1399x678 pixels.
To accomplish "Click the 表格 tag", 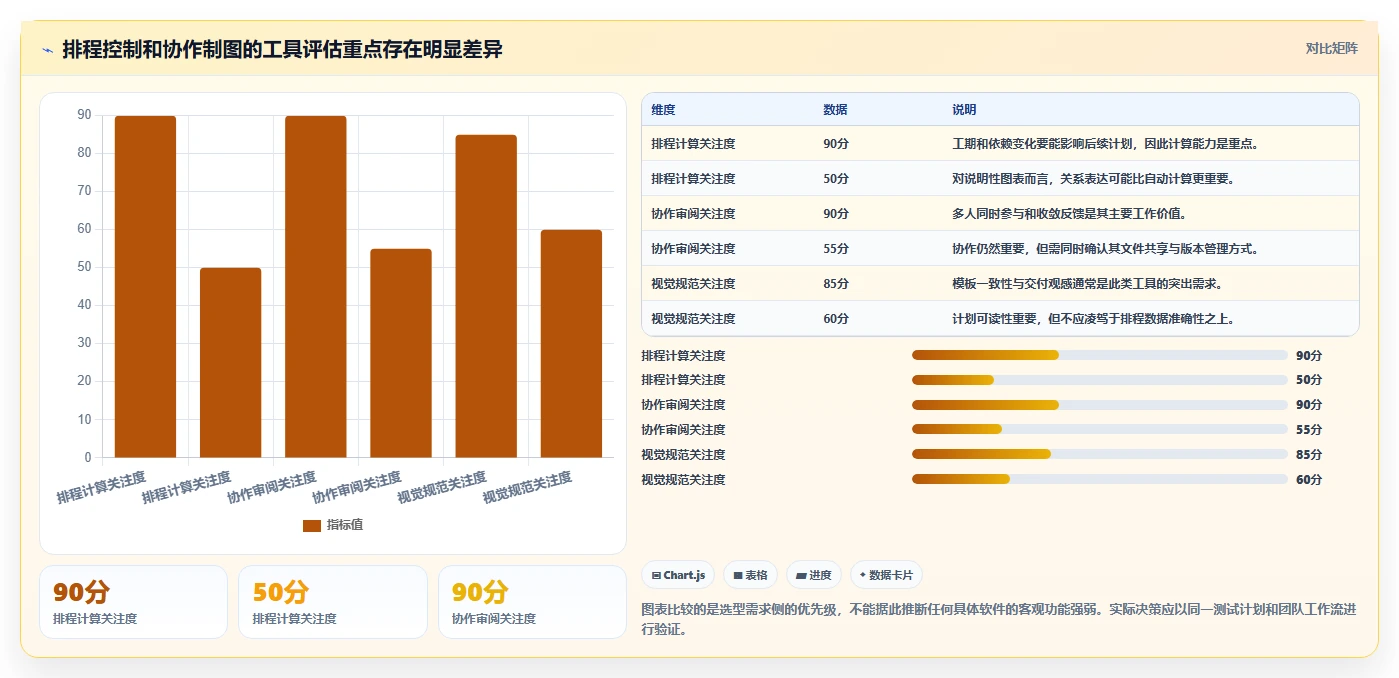I will pos(750,575).
